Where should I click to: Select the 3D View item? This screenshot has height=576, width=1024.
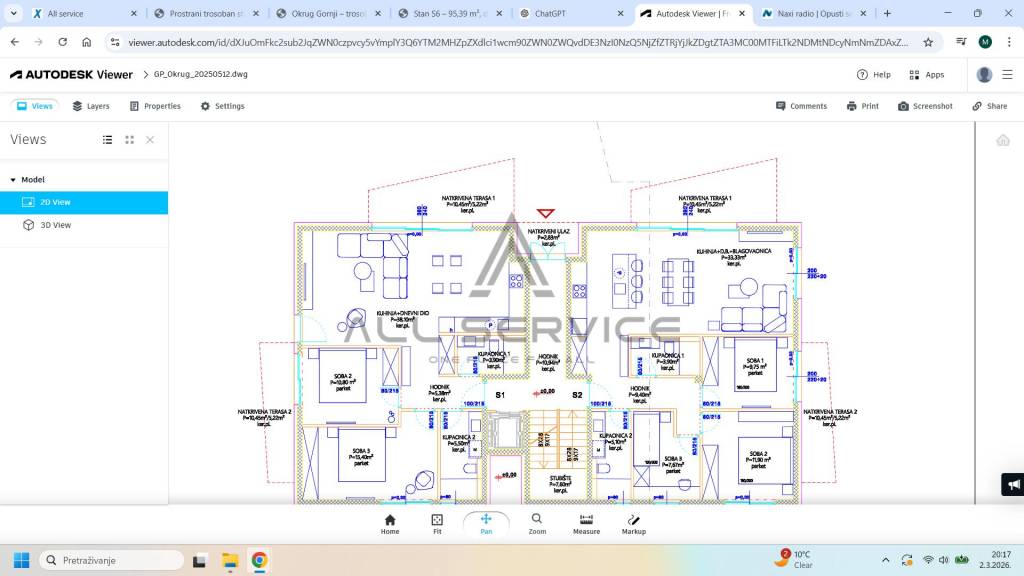[55, 225]
